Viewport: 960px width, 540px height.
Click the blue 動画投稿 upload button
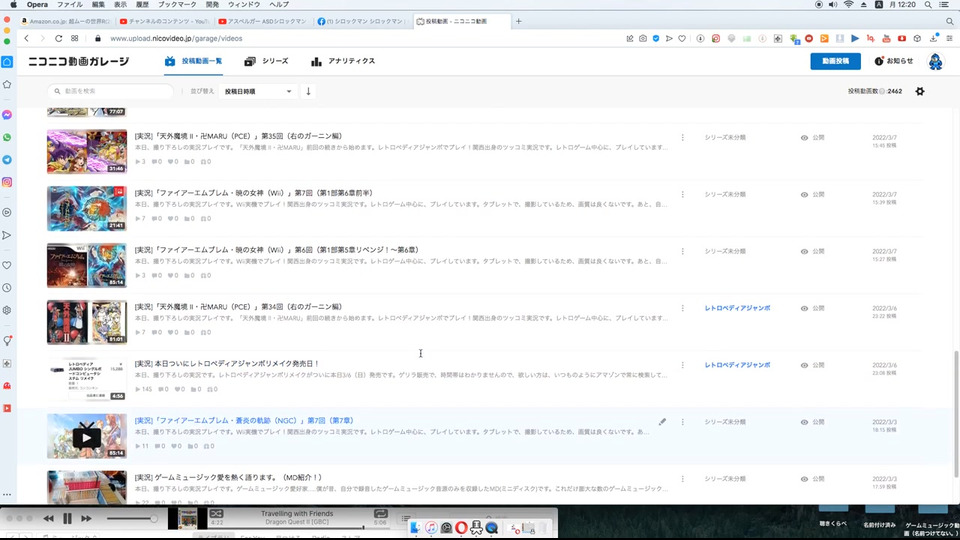[835, 61]
